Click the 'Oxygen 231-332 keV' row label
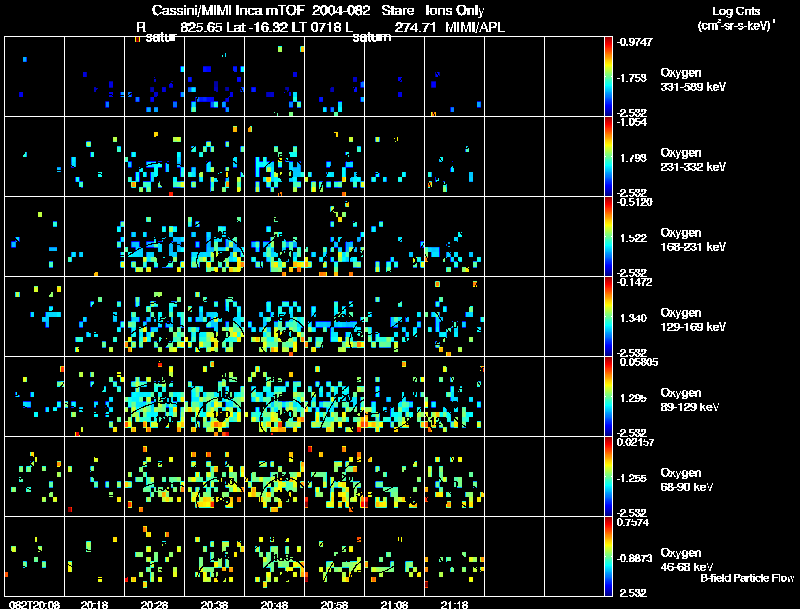 pos(693,160)
